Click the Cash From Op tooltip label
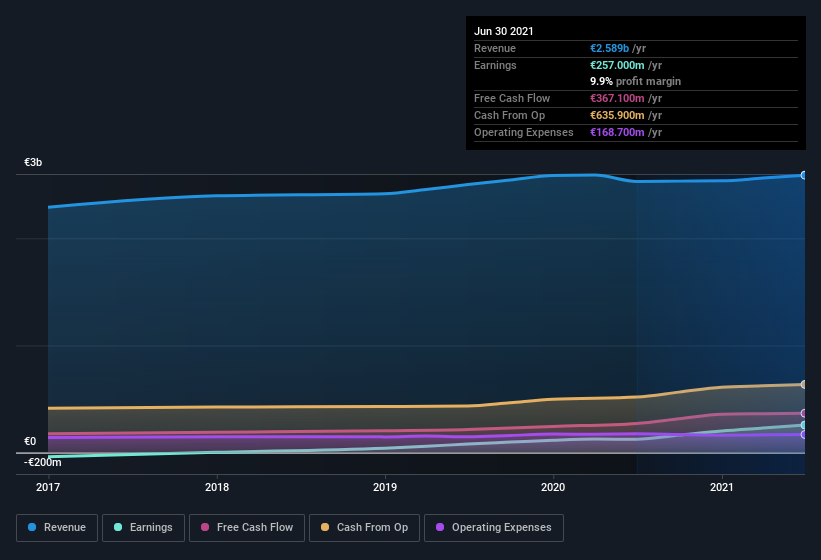821x560 pixels. 509,115
